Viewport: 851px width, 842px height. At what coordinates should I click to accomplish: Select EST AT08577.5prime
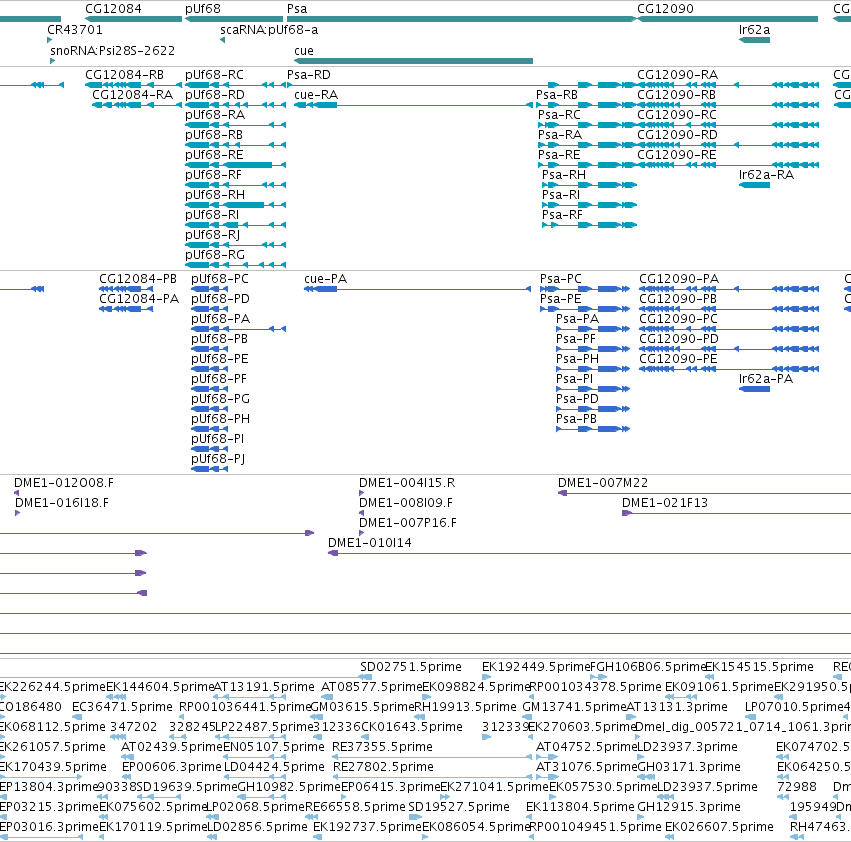coord(371,687)
